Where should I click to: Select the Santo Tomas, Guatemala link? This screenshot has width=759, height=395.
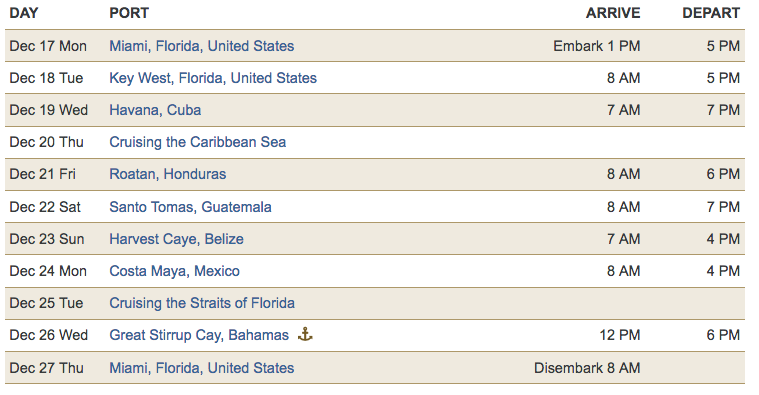tap(190, 207)
